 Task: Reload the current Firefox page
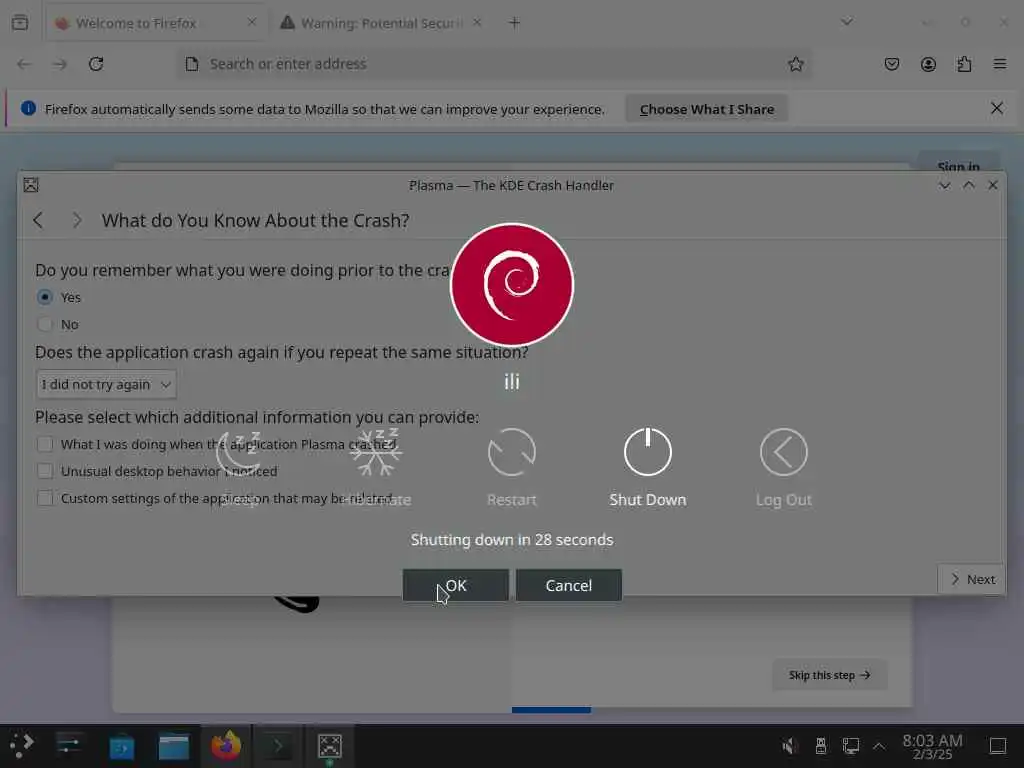coord(96,64)
